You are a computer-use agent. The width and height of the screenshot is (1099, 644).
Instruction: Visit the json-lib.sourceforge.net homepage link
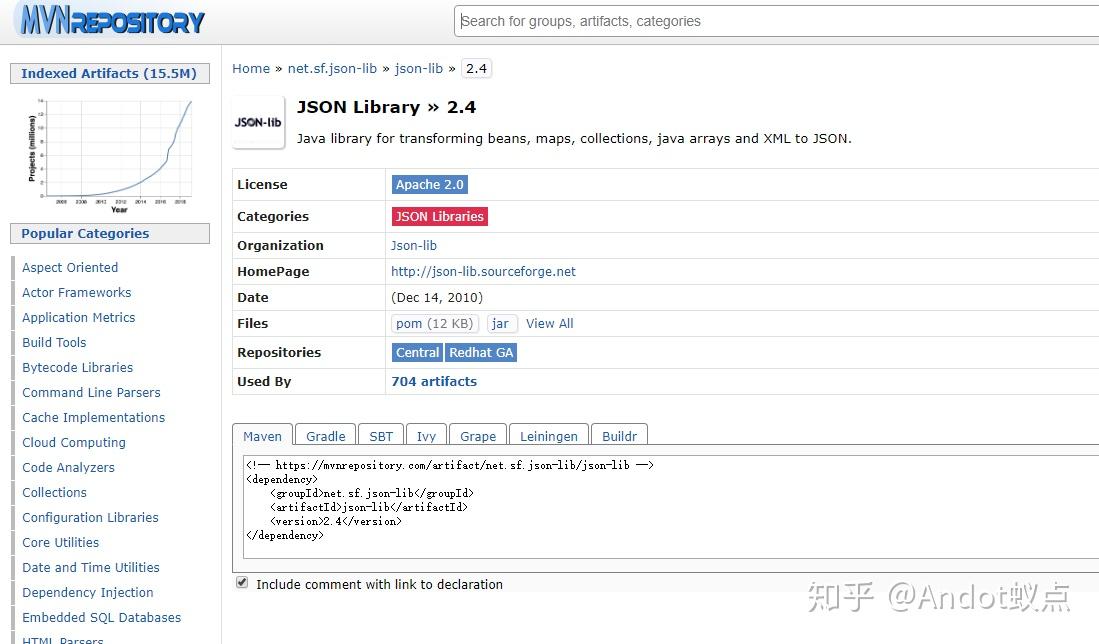coord(483,271)
